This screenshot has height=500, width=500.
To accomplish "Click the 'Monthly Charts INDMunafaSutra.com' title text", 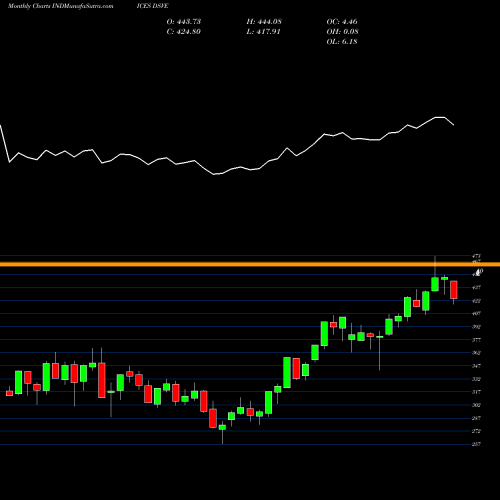I will (60, 6).
